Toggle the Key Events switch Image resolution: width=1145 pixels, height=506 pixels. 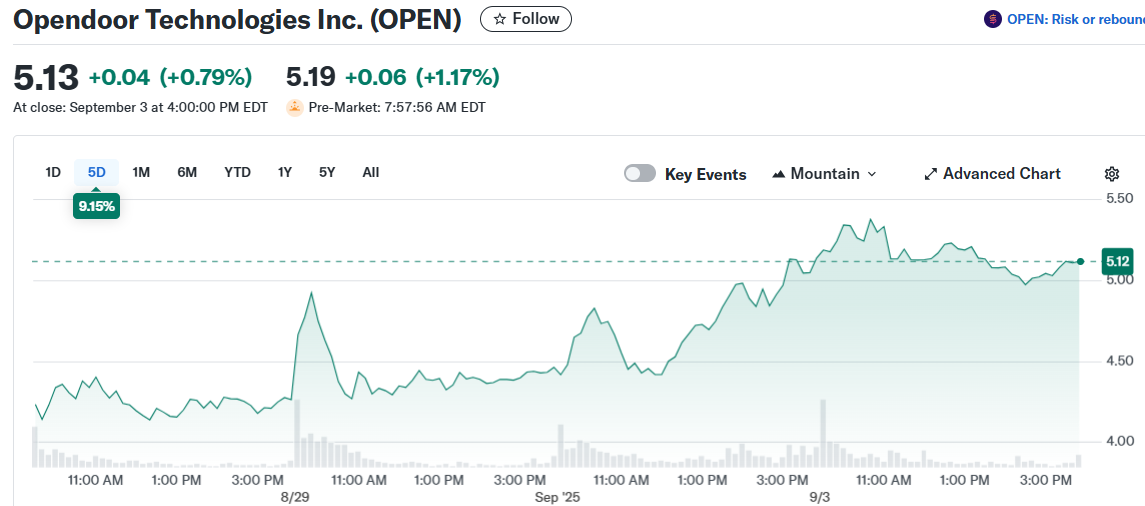tap(640, 174)
